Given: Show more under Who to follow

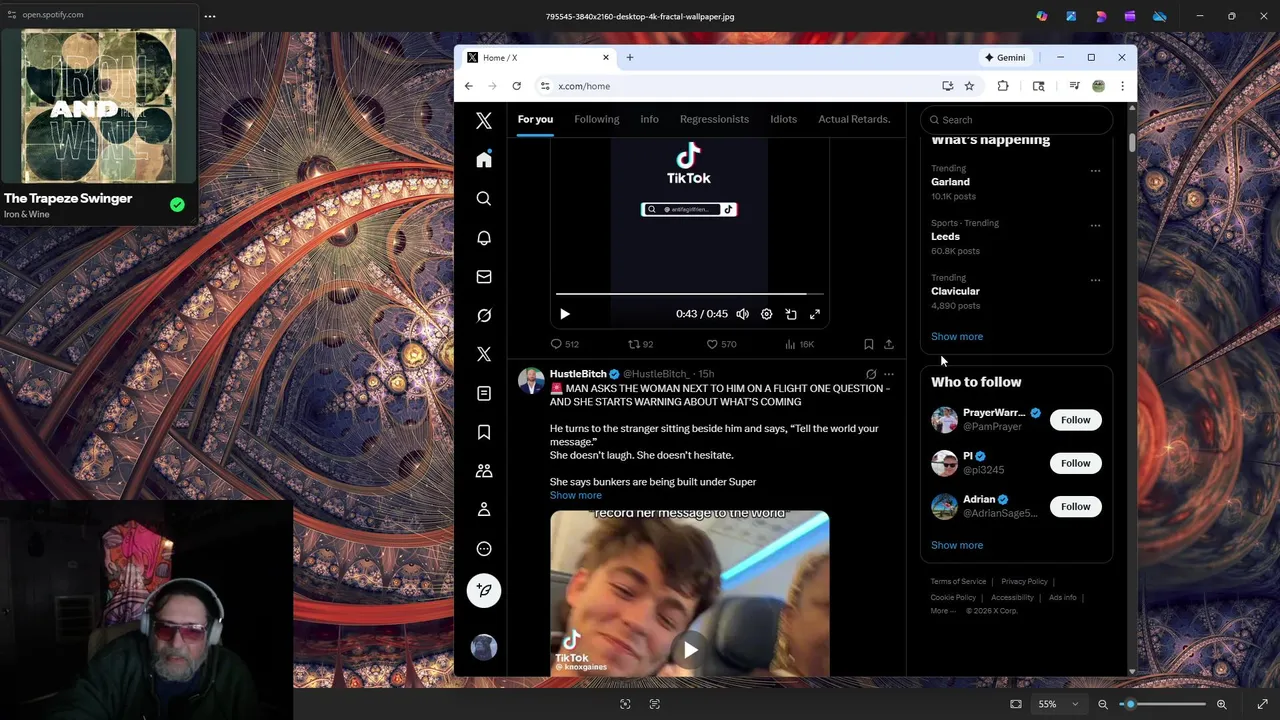Looking at the screenshot, I should coord(957,546).
